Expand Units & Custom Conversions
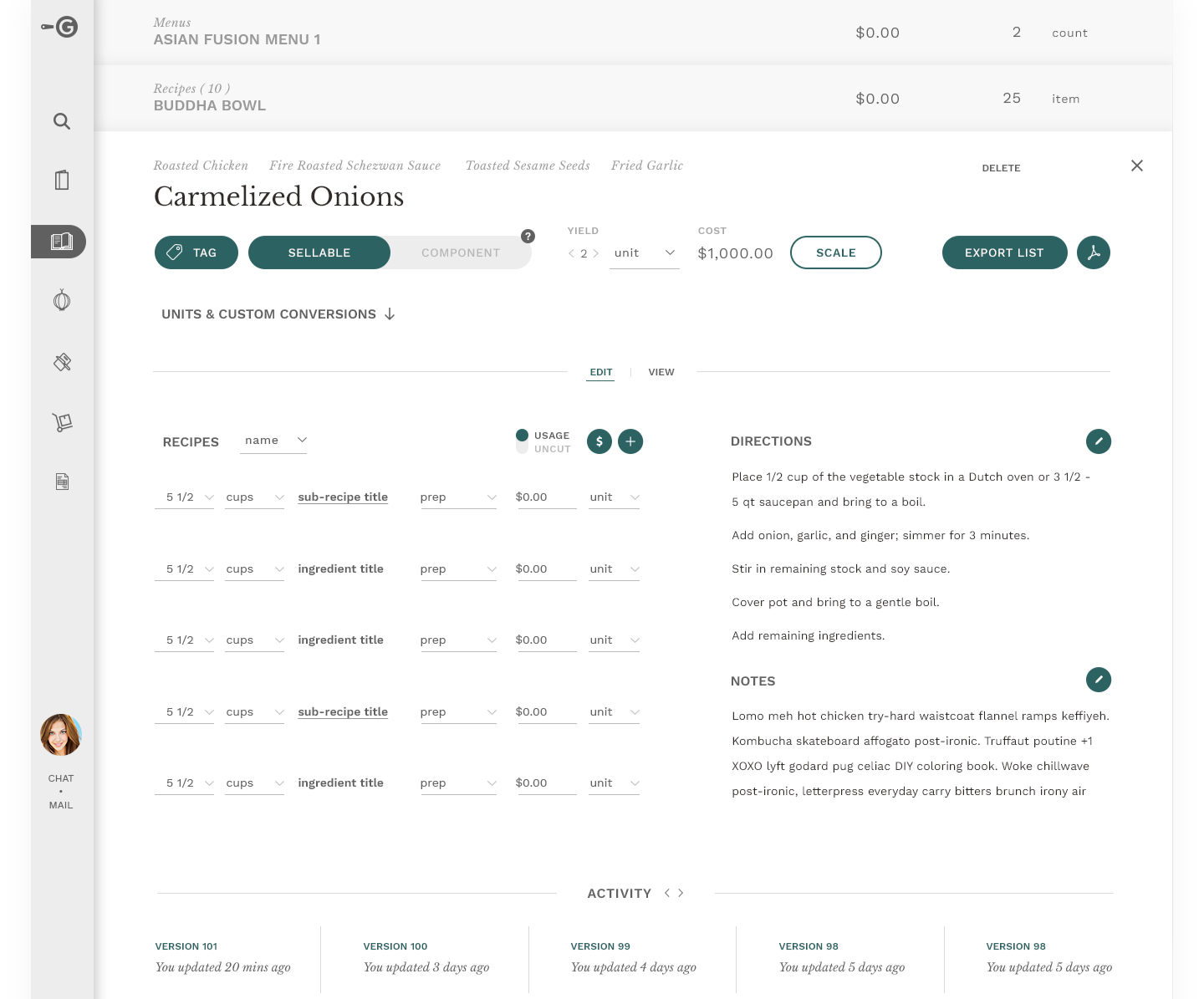 278,314
